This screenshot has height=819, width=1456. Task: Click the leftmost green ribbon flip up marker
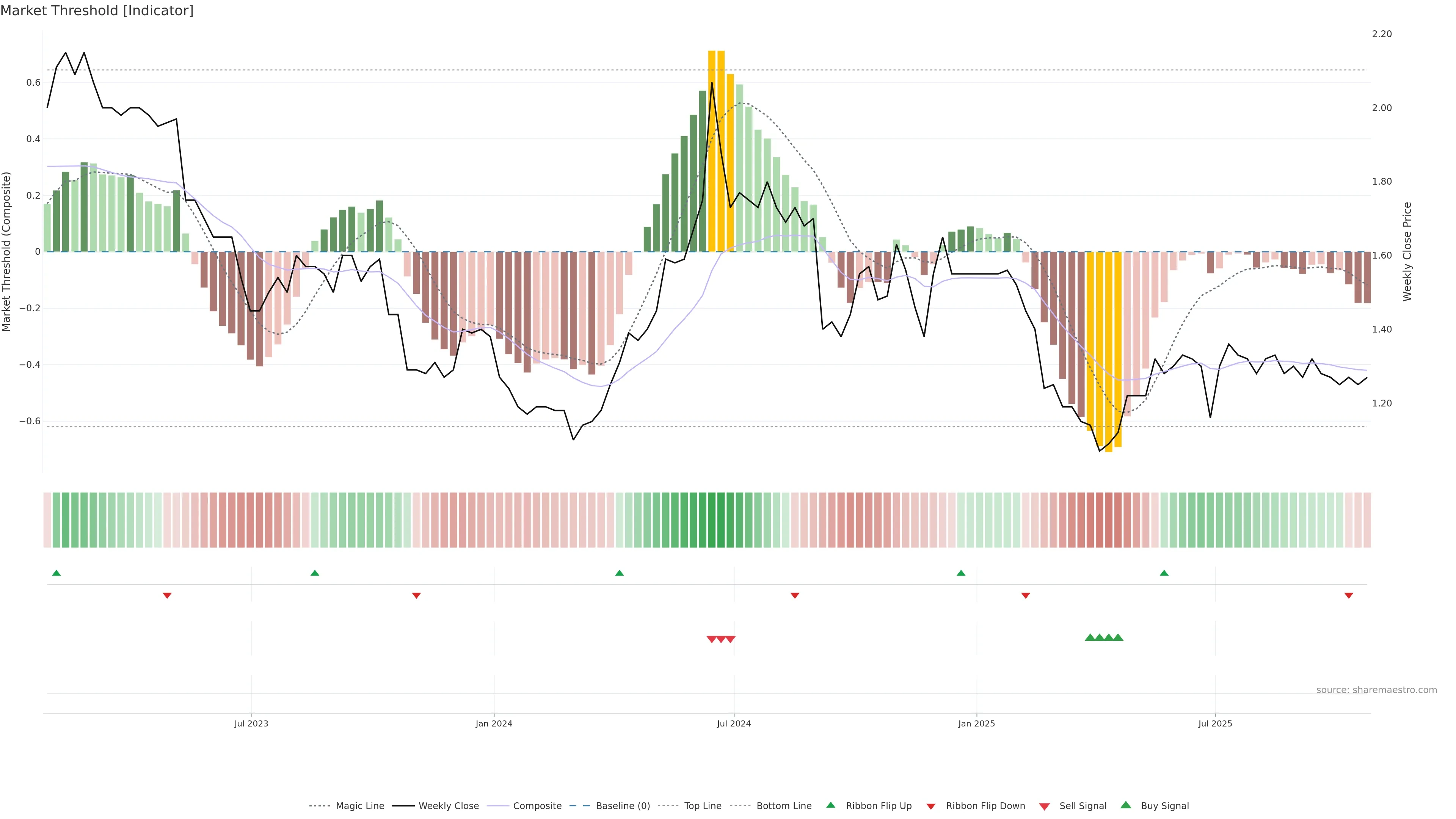(x=56, y=573)
